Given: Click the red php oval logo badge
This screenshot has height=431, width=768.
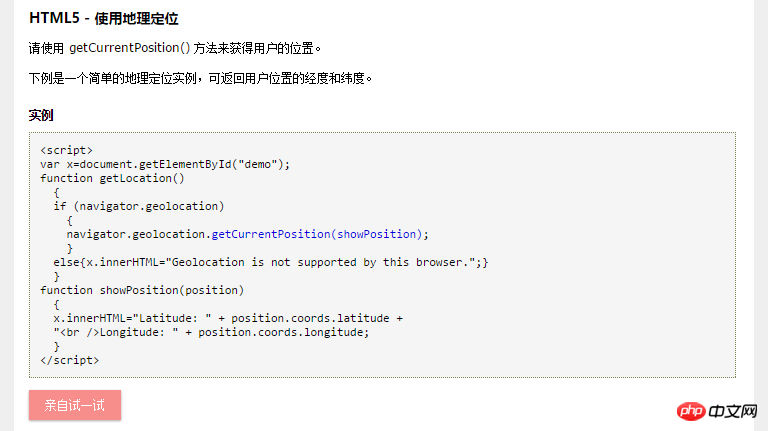Looking at the screenshot, I should [691, 411].
